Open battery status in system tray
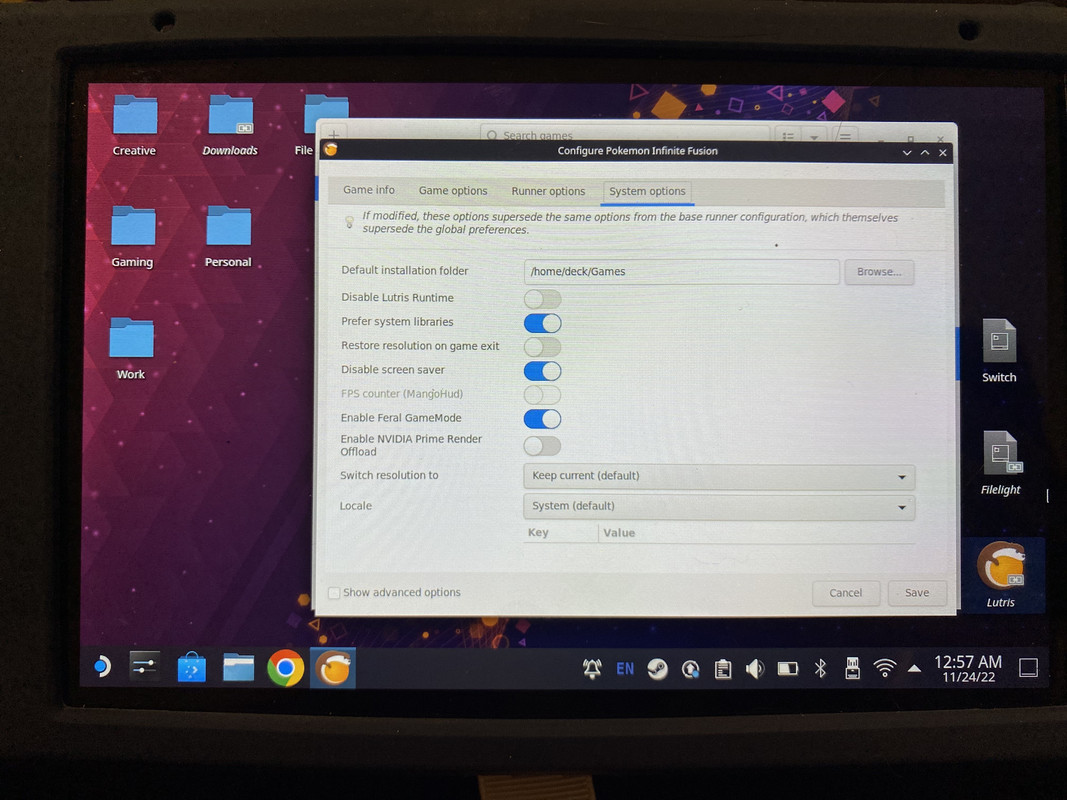This screenshot has height=800, width=1067. coord(787,669)
